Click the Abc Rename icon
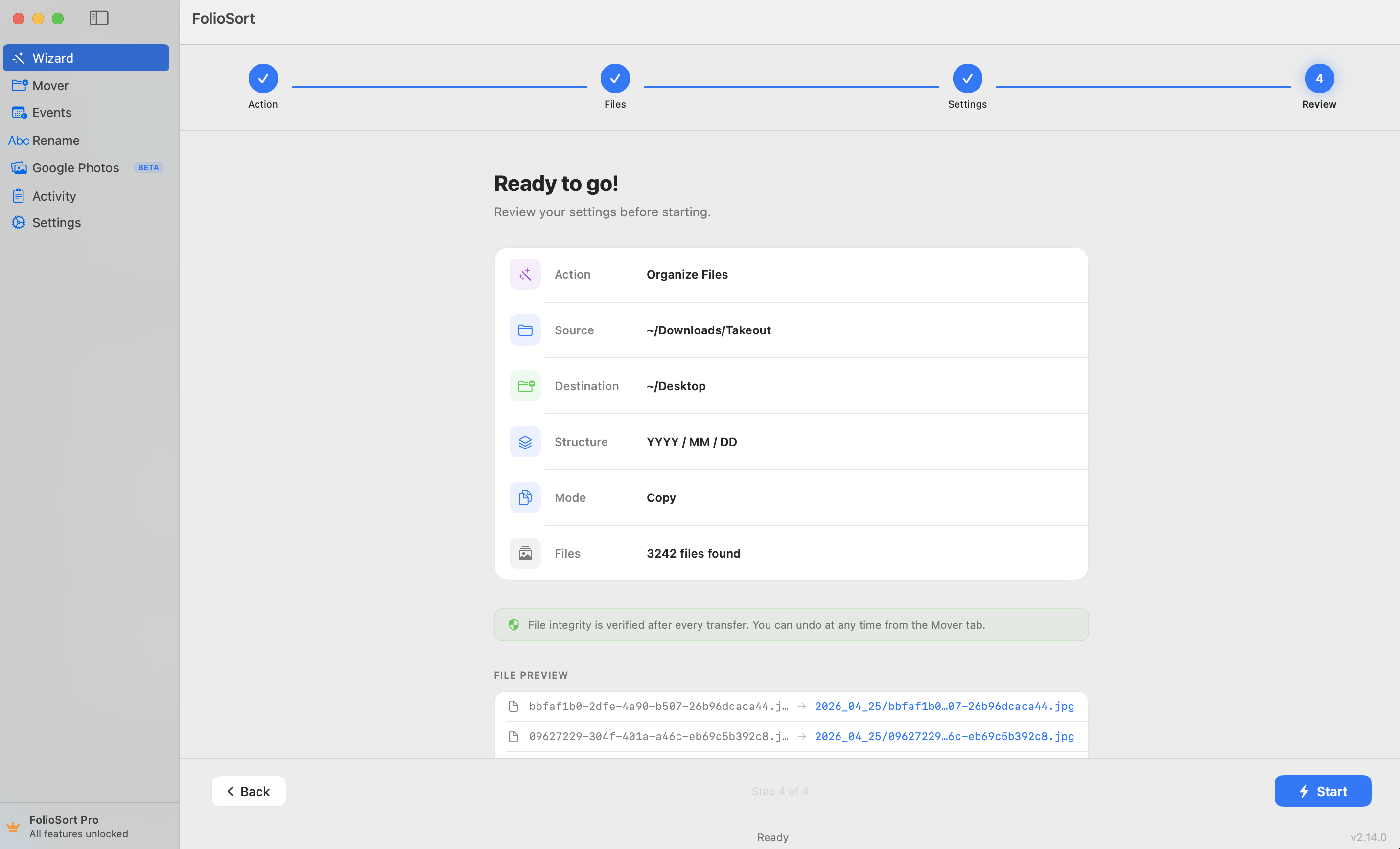The width and height of the screenshot is (1400, 849). coord(18,141)
